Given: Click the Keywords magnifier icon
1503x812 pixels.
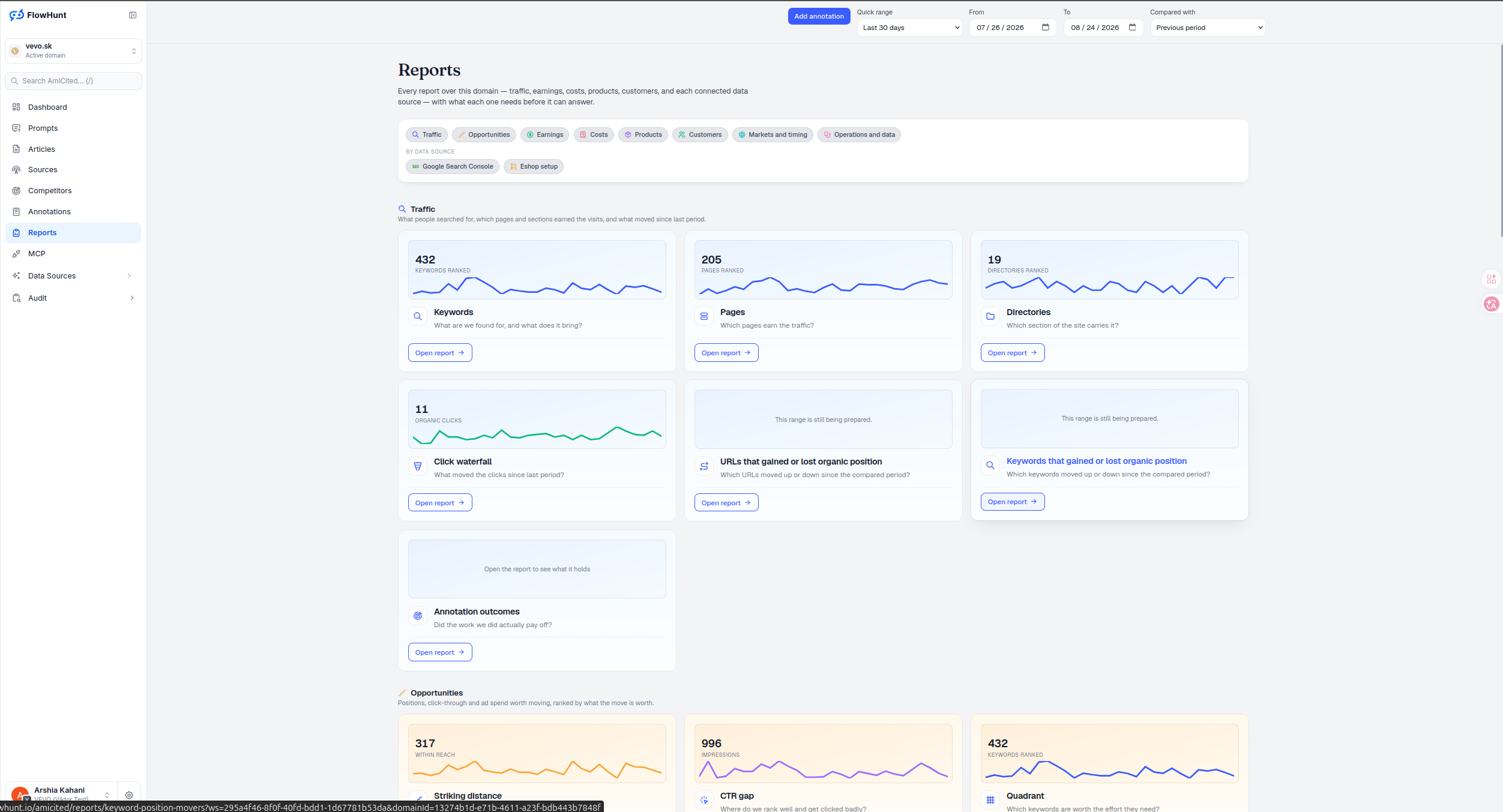Looking at the screenshot, I should [418, 316].
